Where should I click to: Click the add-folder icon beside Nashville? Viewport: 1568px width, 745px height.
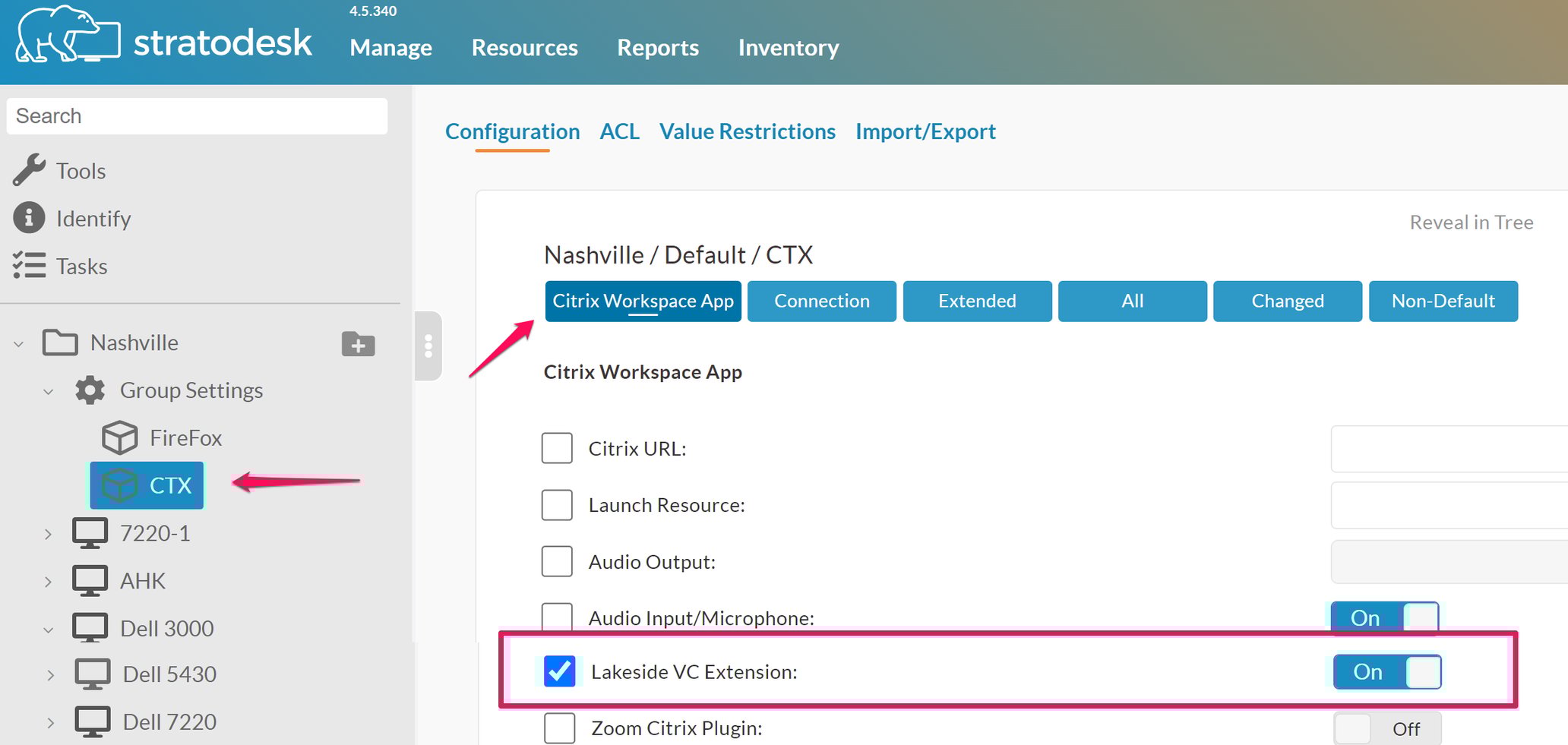click(357, 344)
